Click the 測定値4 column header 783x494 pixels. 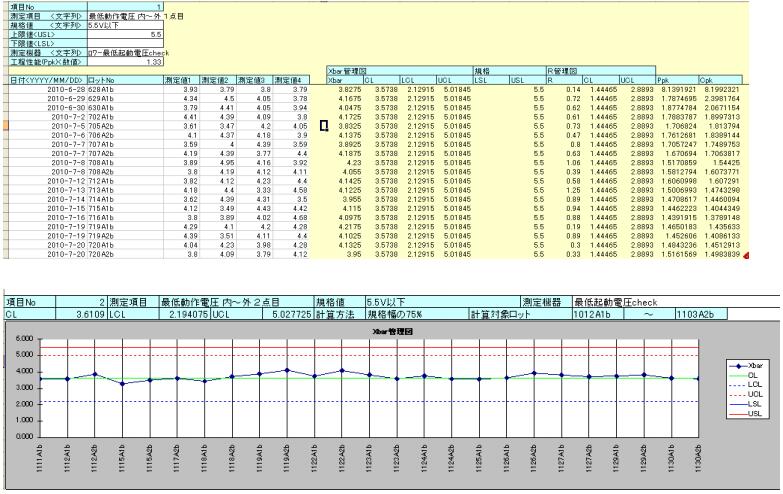click(292, 78)
